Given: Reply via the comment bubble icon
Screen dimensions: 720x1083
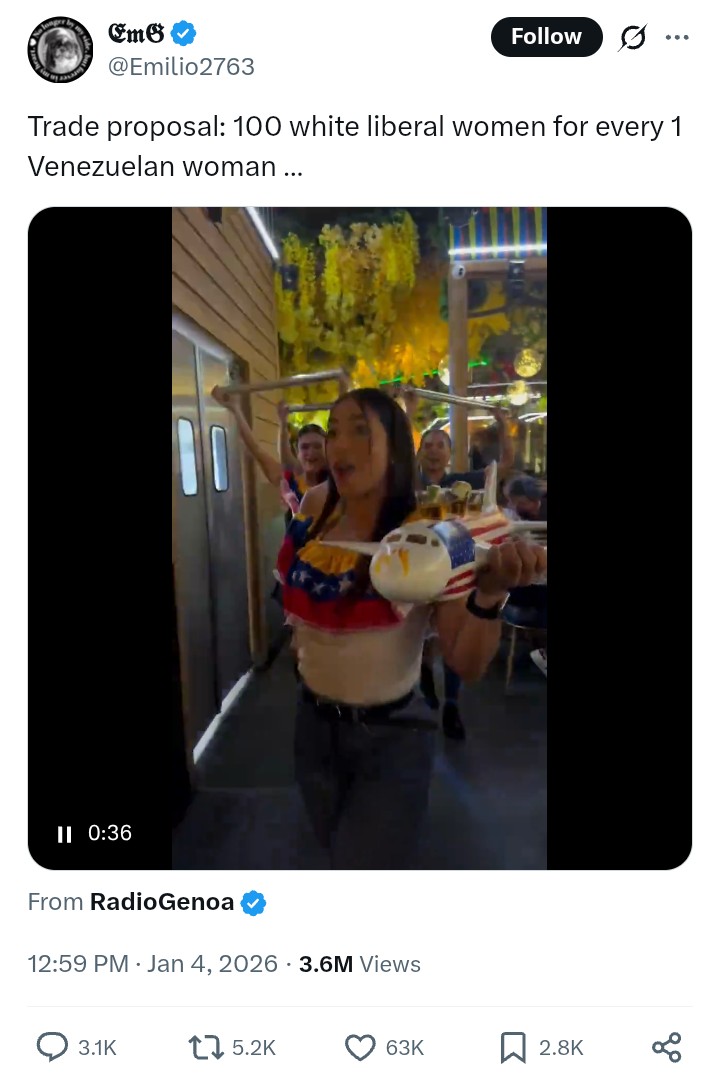Looking at the screenshot, I should [x=52, y=1047].
